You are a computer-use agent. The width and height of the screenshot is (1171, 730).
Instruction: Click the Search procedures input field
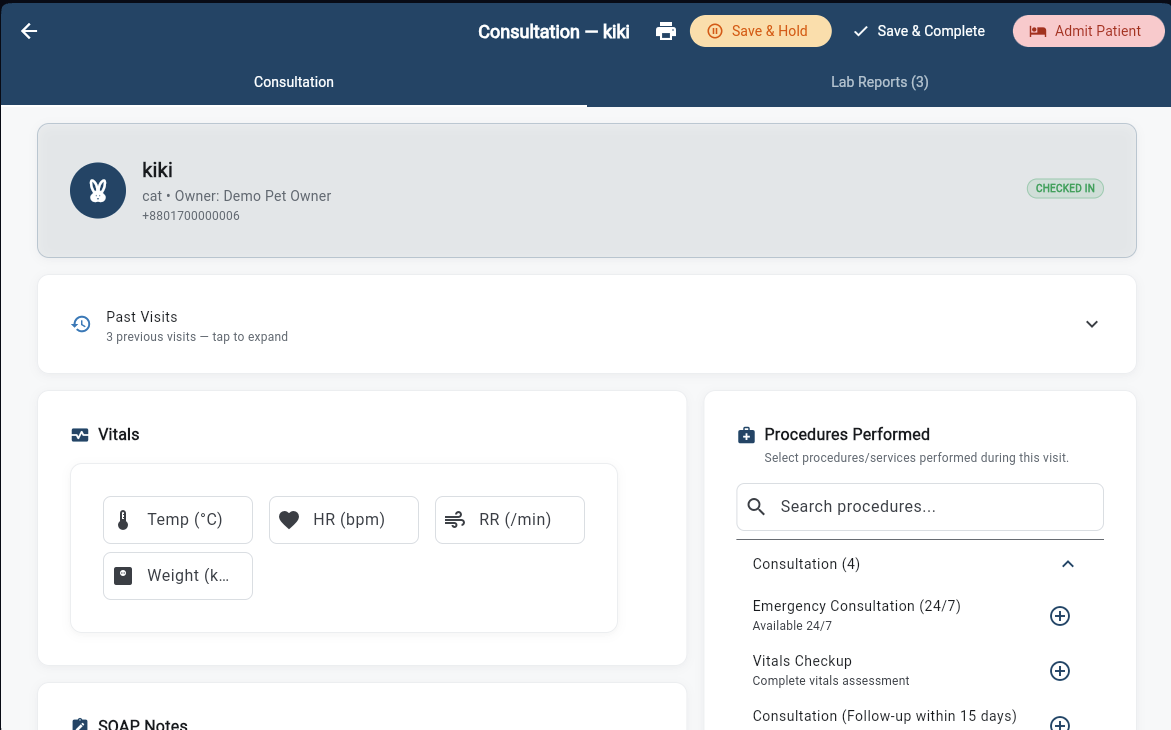pyautogui.click(x=919, y=507)
